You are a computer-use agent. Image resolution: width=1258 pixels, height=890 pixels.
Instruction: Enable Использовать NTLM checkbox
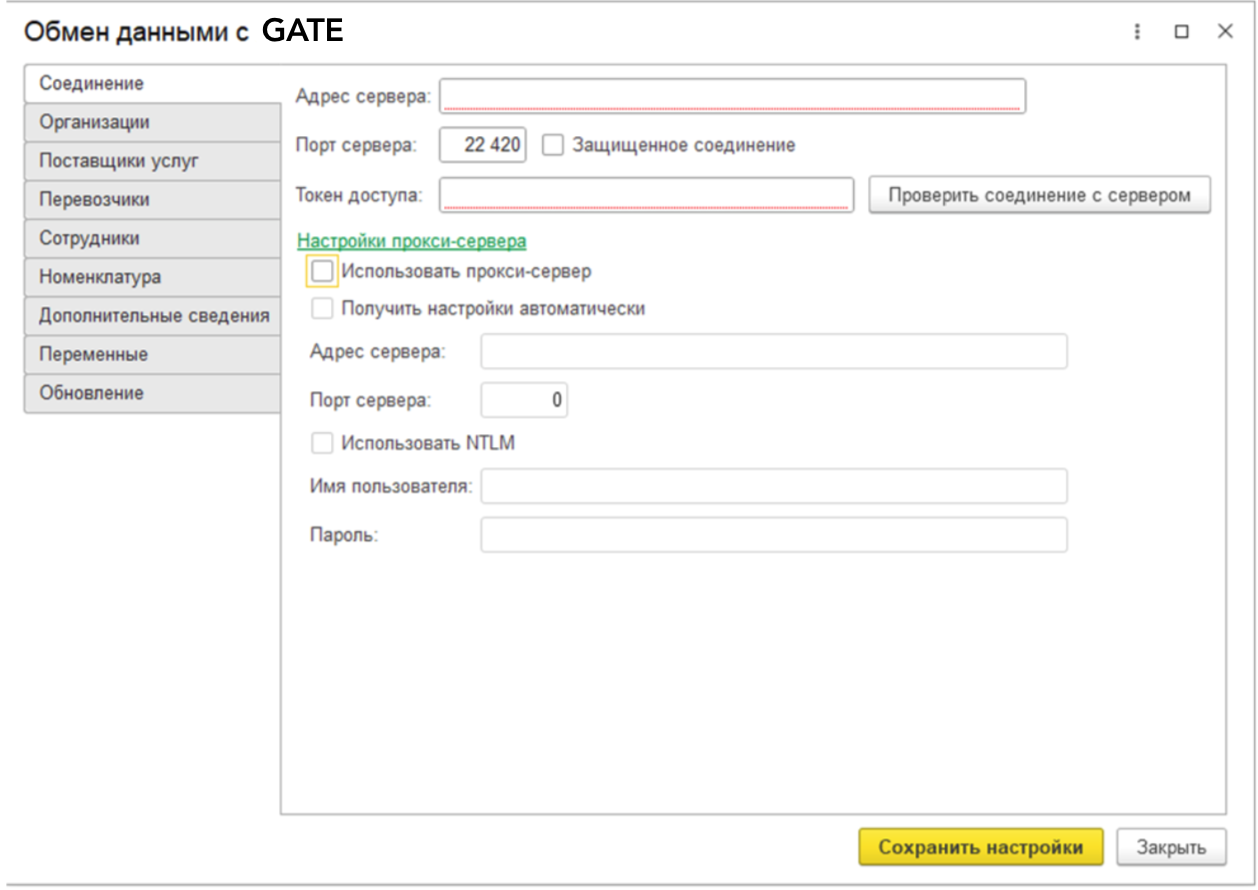click(x=322, y=442)
